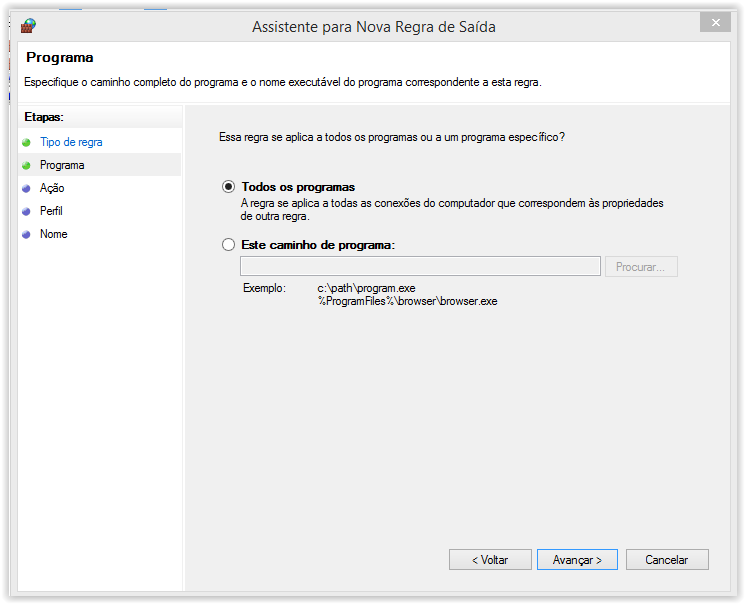Viewport: 745px width, 604px height.
Task: Click the green bullet beside Tipo de regra
Action: tap(26, 142)
